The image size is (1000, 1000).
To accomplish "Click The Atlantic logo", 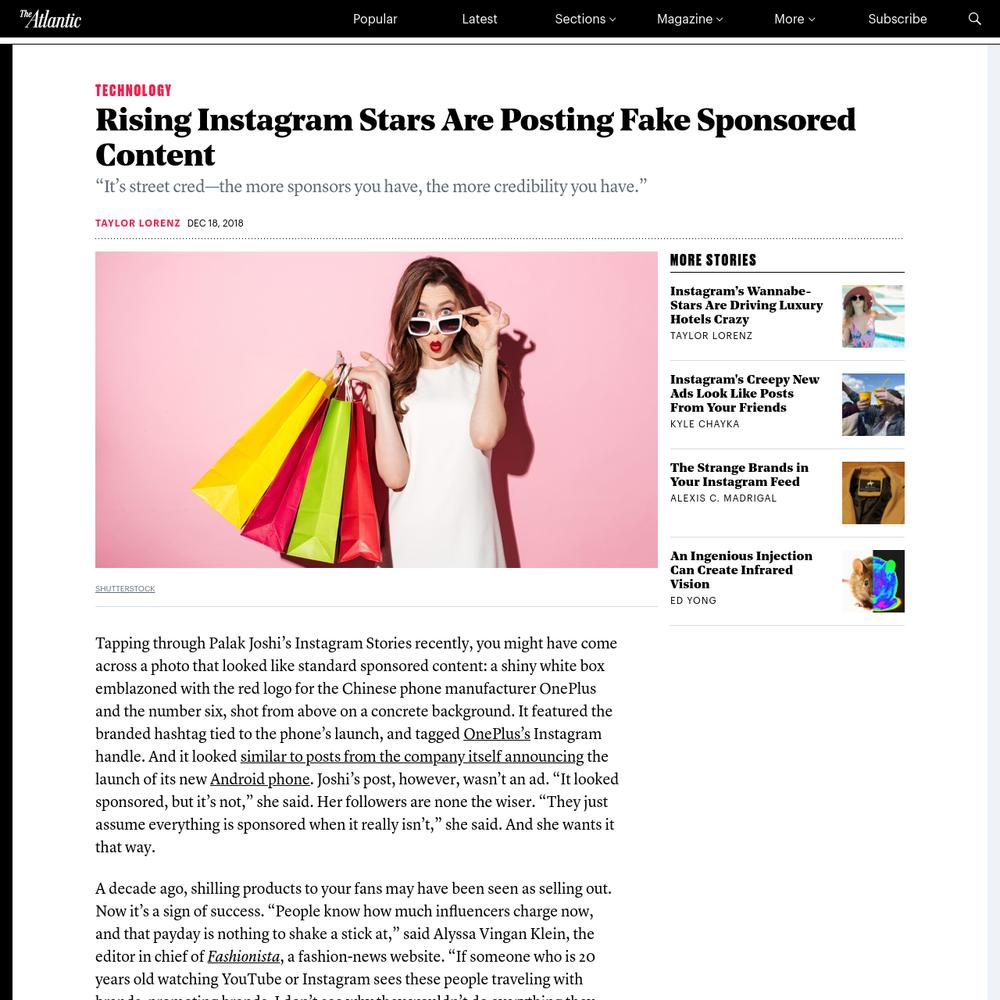I will pyautogui.click(x=50, y=19).
